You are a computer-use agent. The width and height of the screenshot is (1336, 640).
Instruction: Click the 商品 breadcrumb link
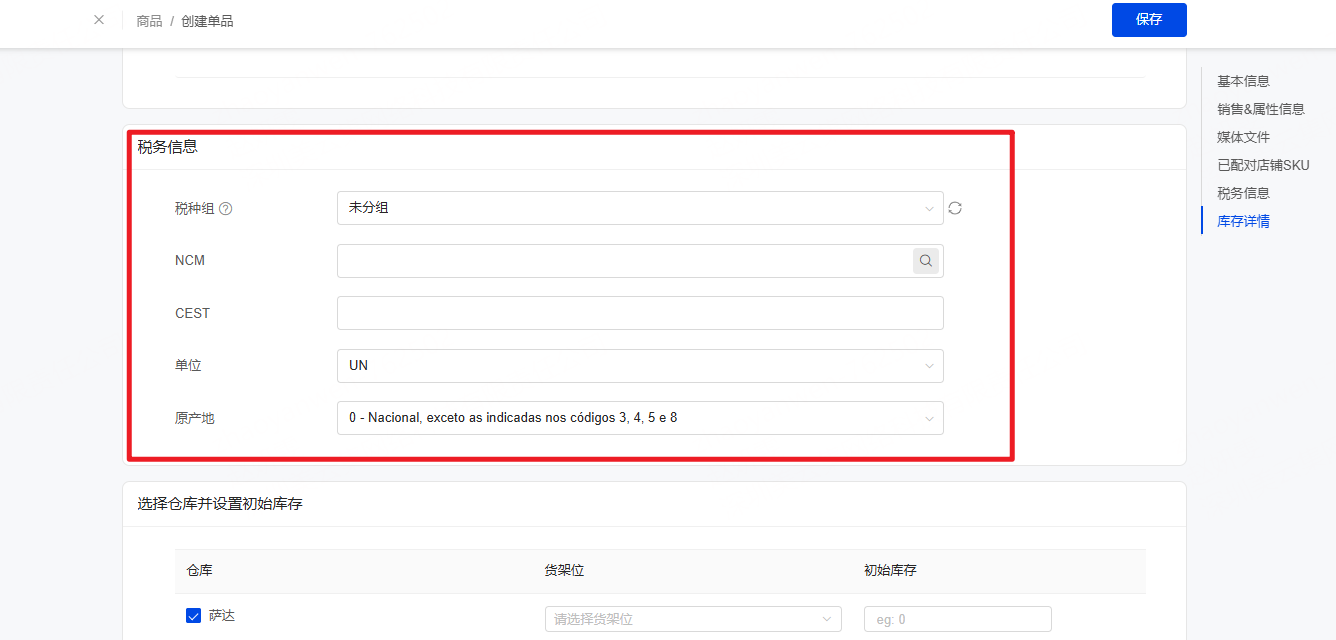click(149, 21)
